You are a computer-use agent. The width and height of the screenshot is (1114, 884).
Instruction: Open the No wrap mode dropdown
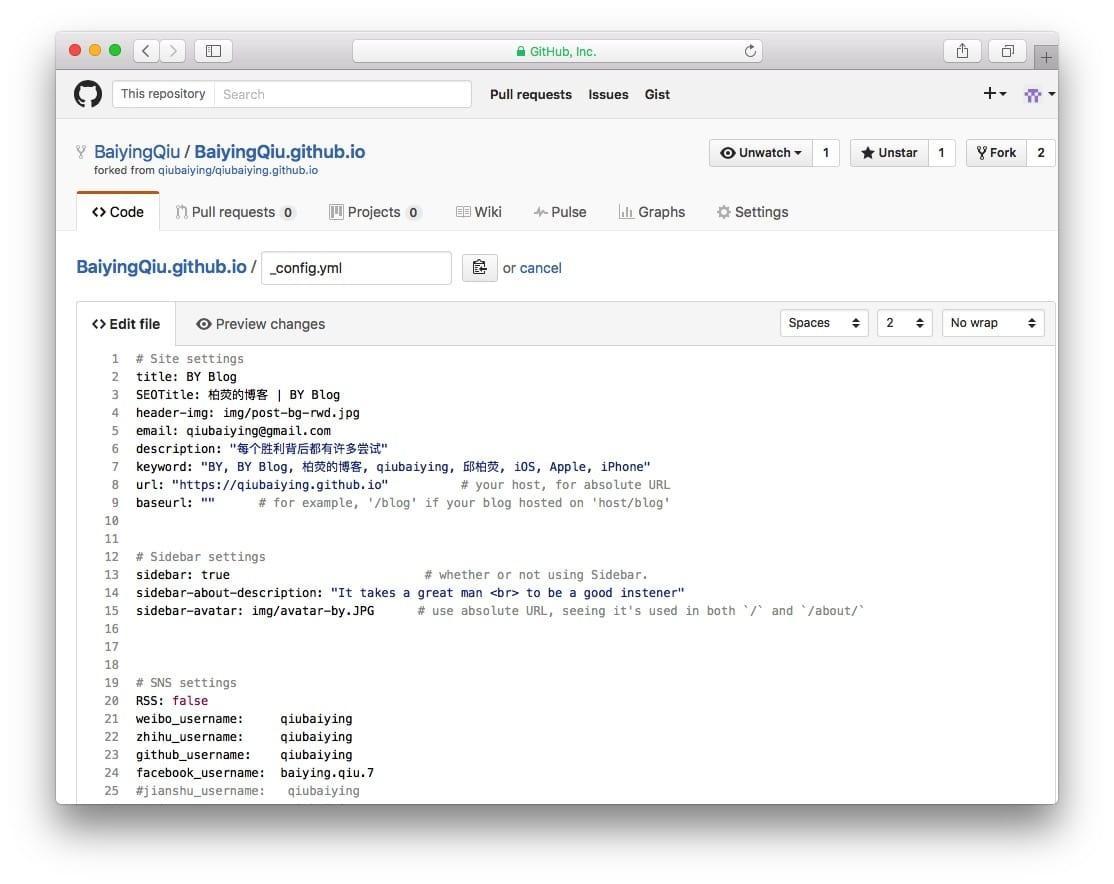pos(992,323)
